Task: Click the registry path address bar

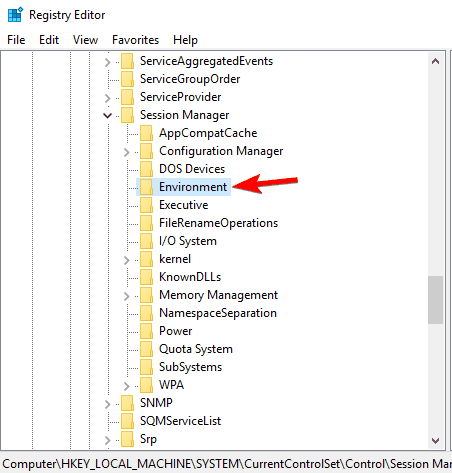Action: (226, 464)
